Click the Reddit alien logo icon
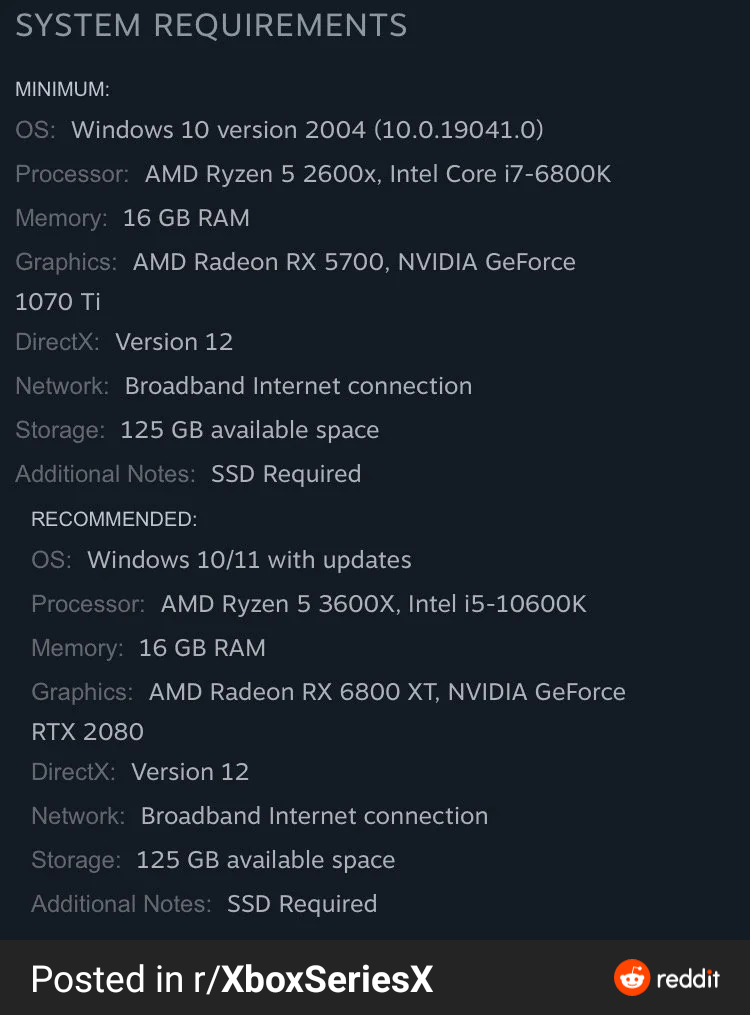Screen dimensions: 750x1015 pyautogui.click(x=632, y=978)
